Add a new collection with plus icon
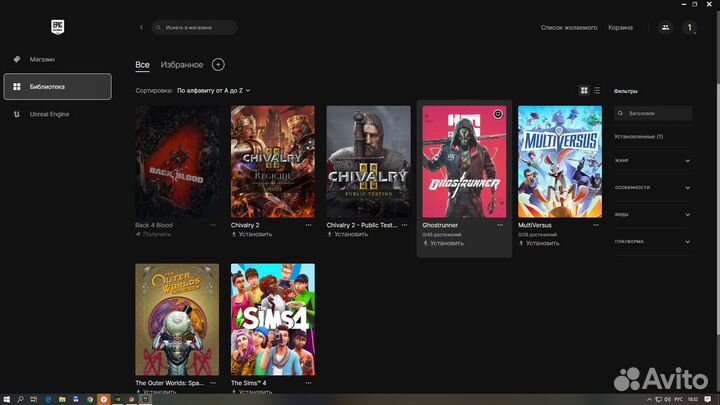The width and height of the screenshot is (720, 405). pos(218,65)
